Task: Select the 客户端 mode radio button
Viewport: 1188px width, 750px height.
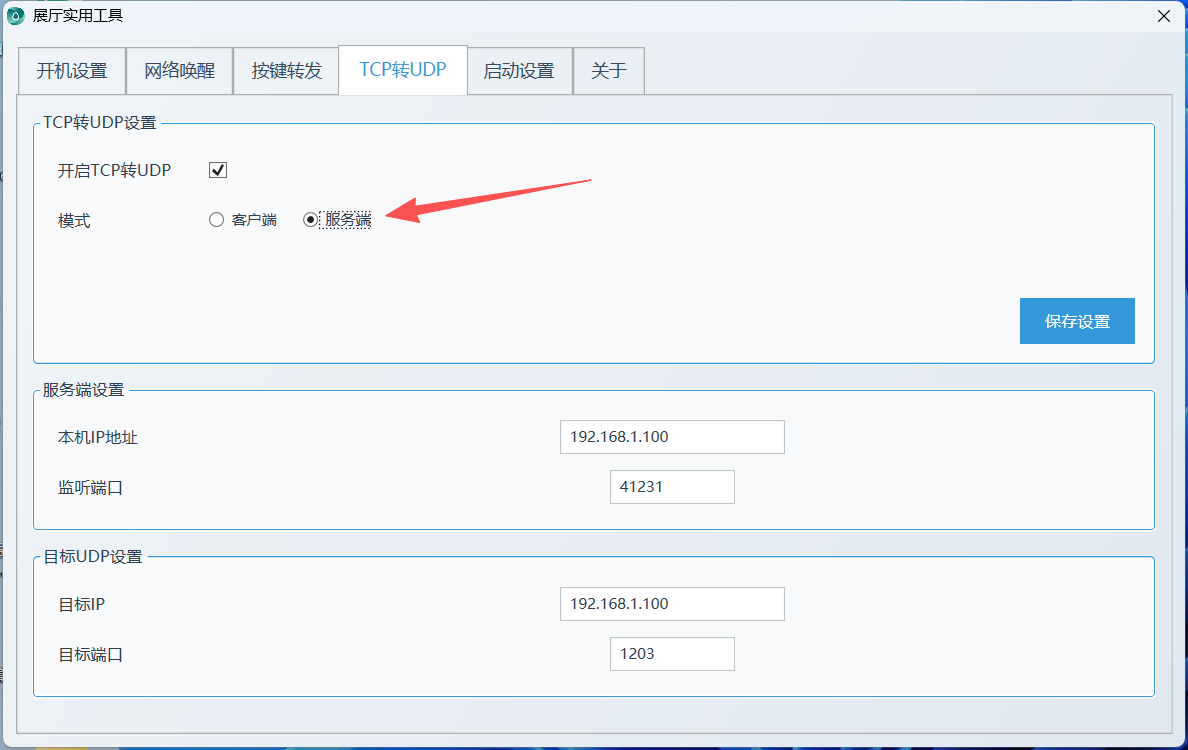Action: 217,220
